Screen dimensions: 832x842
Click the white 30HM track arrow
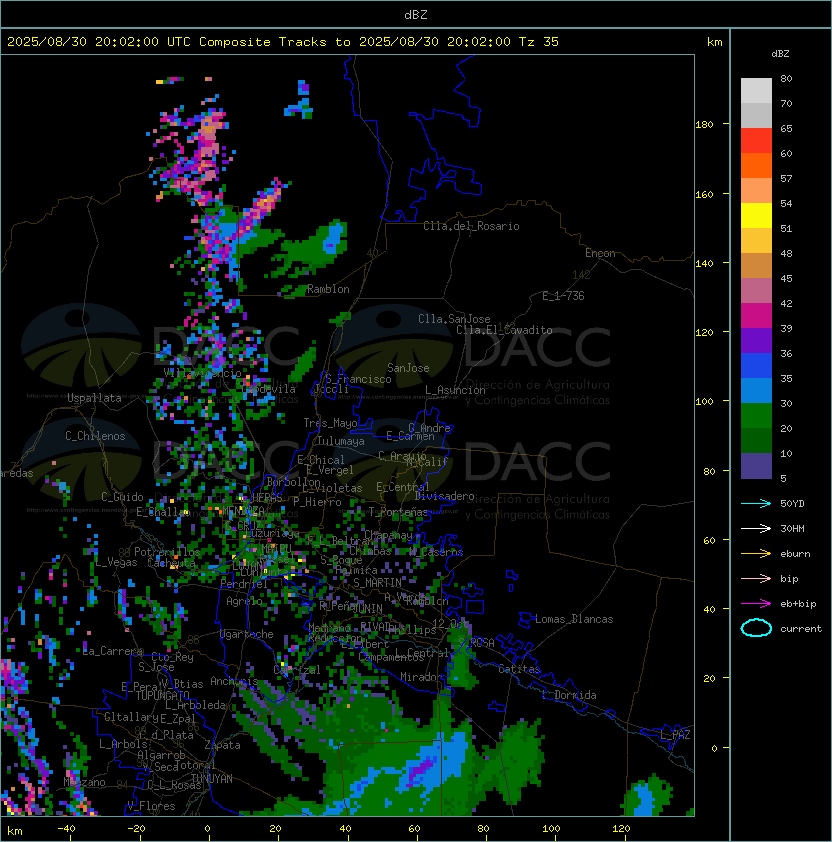[756, 528]
